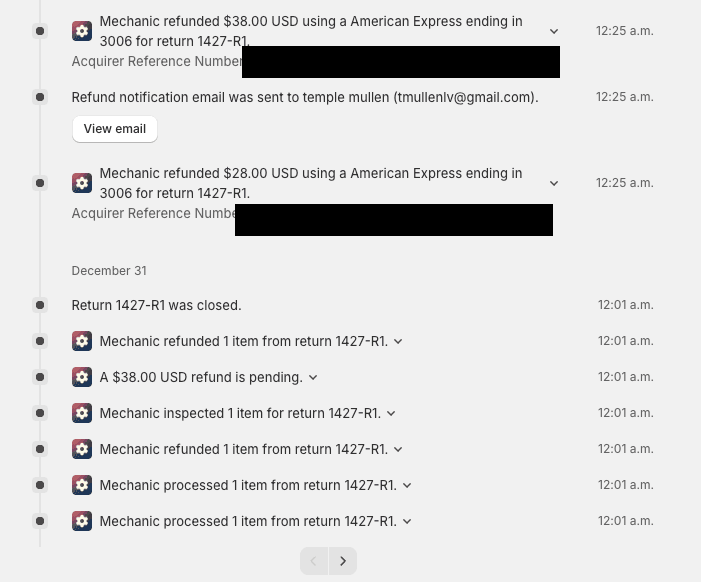Click Mechanic icon on first refunded item entry
701x582 pixels.
(82, 341)
